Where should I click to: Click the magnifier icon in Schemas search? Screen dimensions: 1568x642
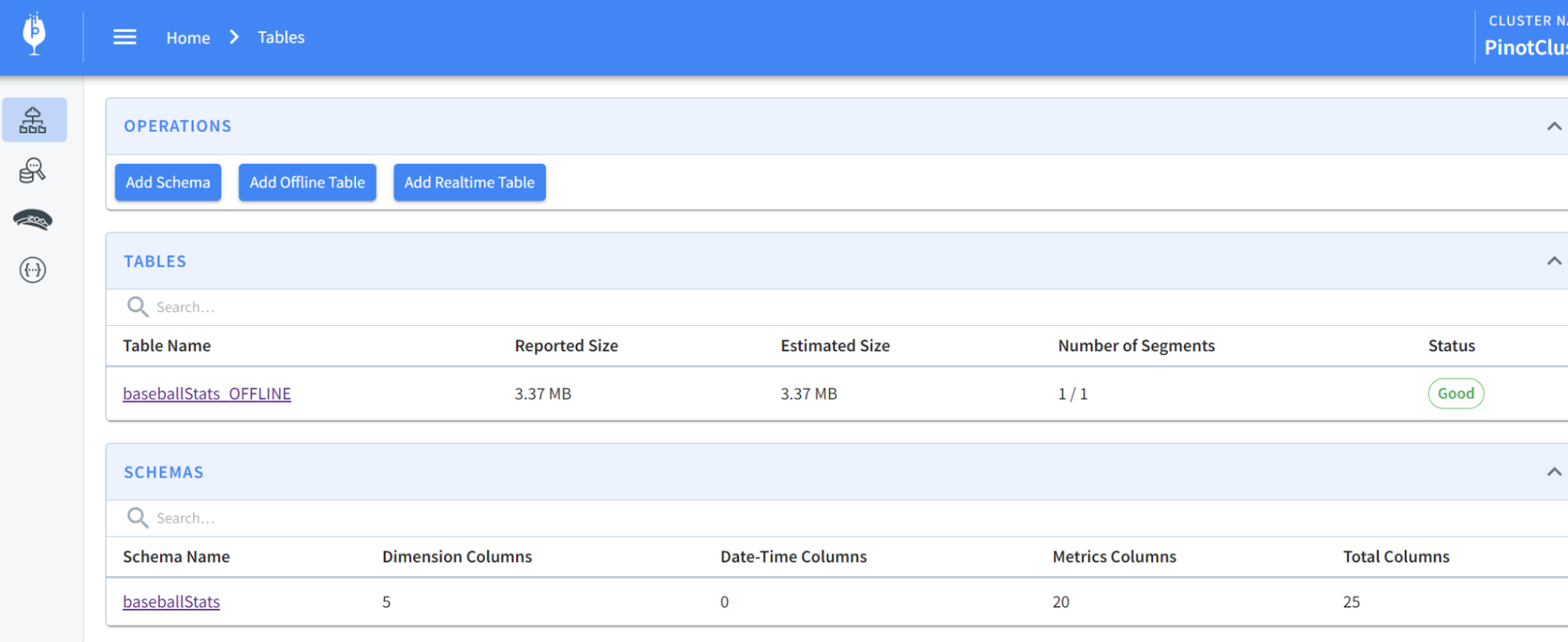[x=137, y=517]
